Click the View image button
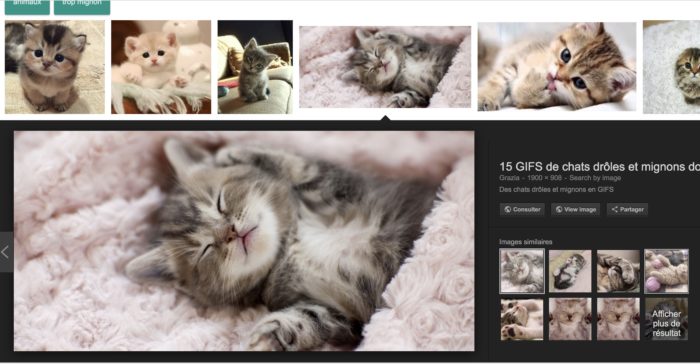The image size is (700, 364). pyautogui.click(x=575, y=209)
